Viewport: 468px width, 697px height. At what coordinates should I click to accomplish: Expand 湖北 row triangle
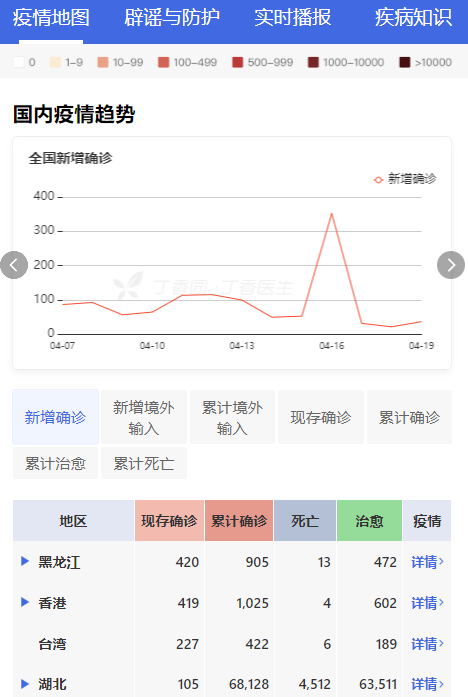pyautogui.click(x=25, y=684)
